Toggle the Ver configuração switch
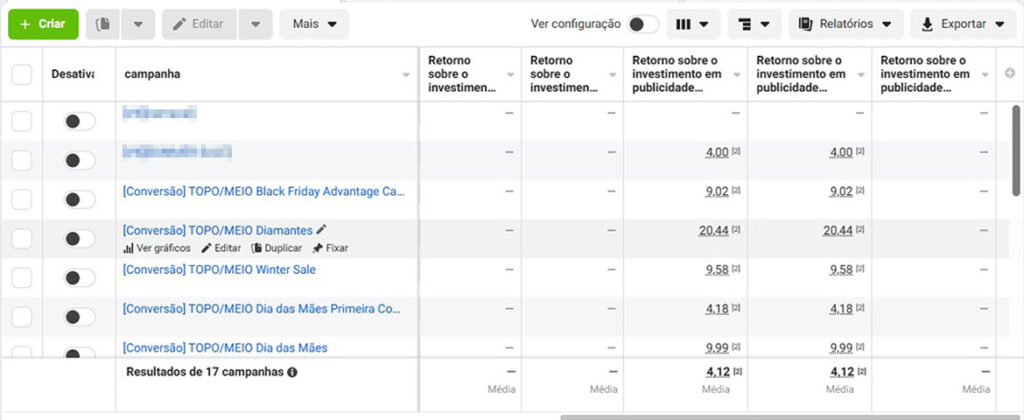The width and height of the screenshot is (1024, 420). coord(643,24)
